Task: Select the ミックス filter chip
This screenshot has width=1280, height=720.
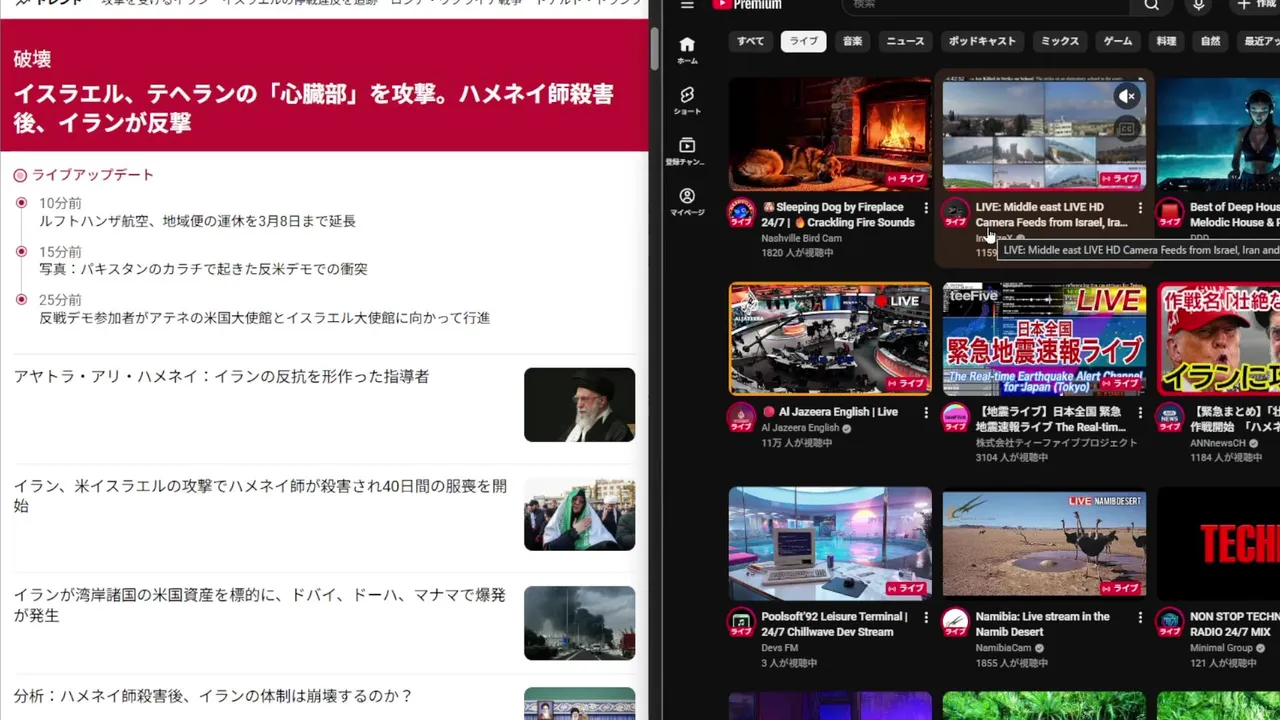Action: [1060, 41]
